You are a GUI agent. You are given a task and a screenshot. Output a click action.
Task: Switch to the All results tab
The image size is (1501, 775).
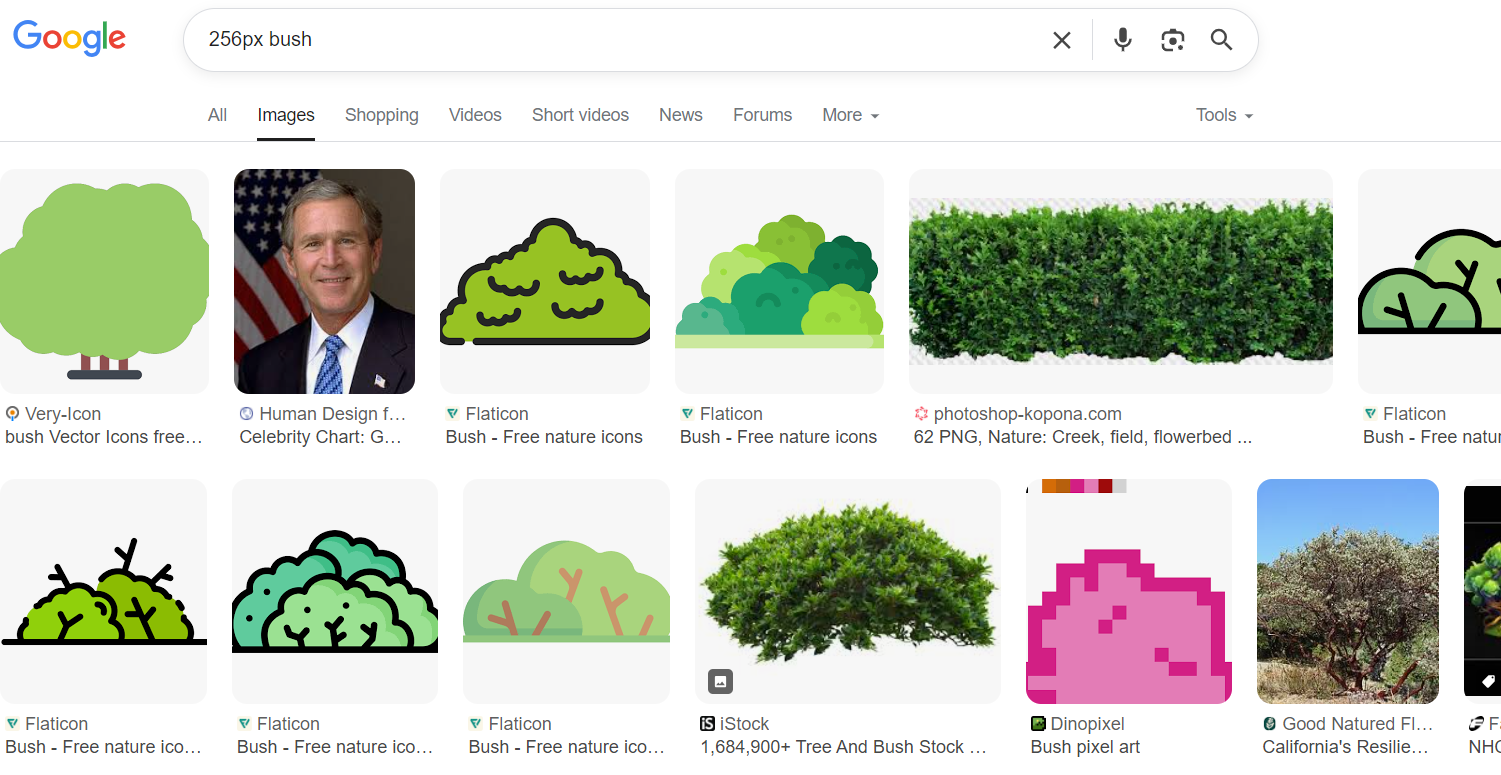[x=217, y=115]
